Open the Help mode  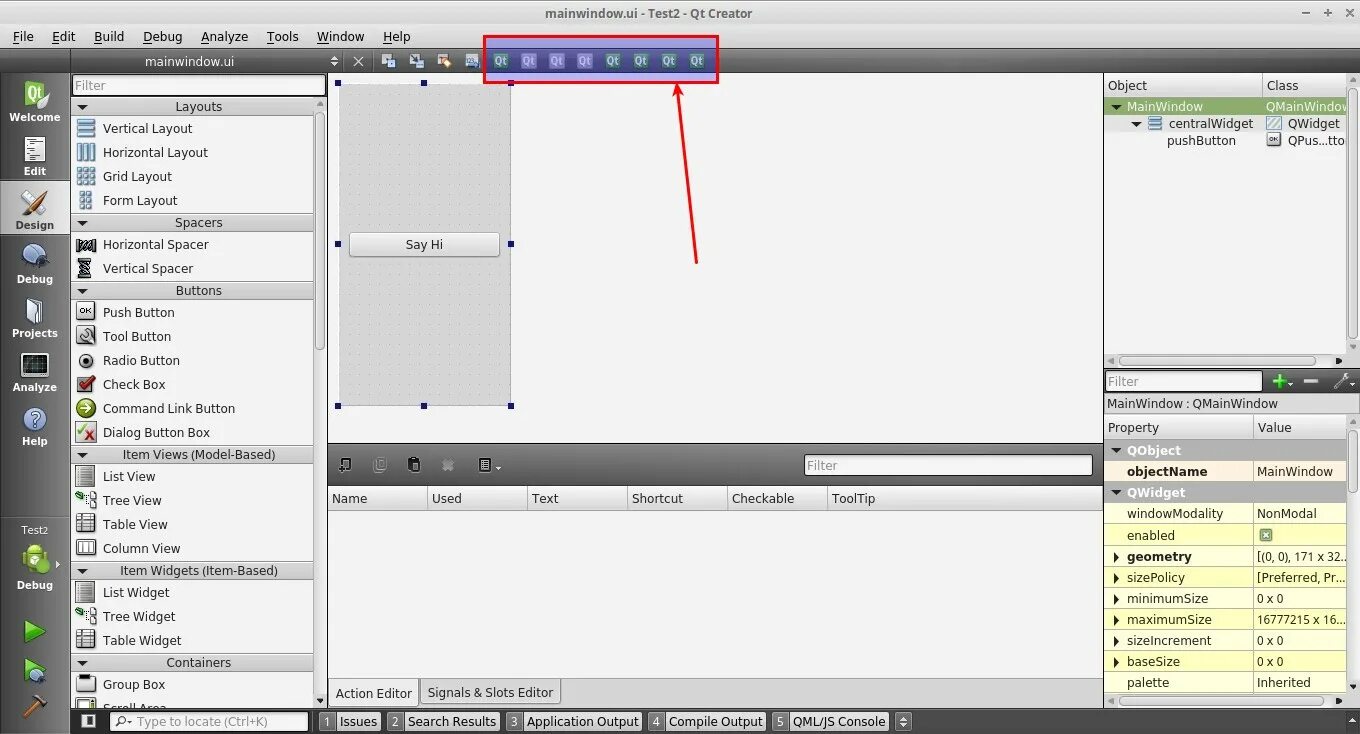[35, 426]
